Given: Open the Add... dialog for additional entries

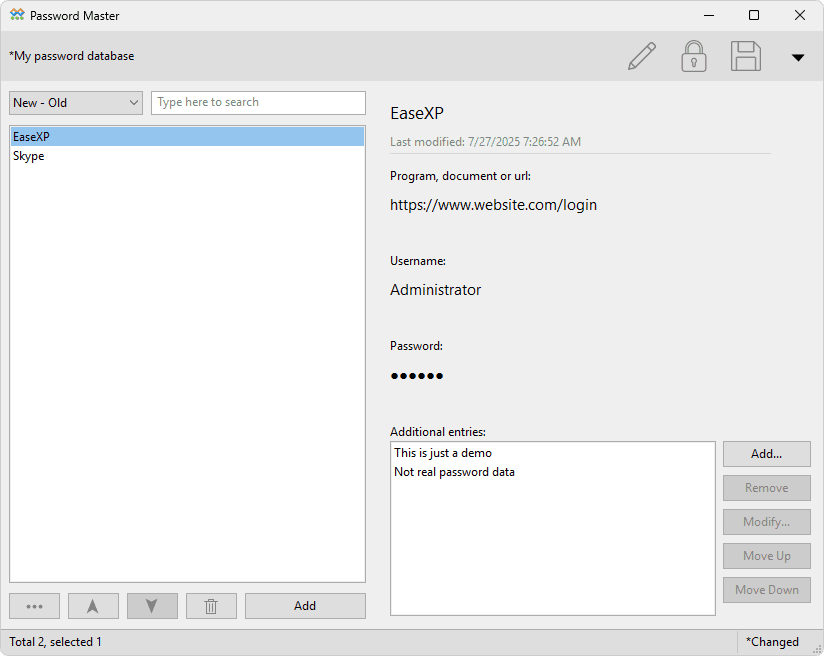Looking at the screenshot, I should 766,453.
